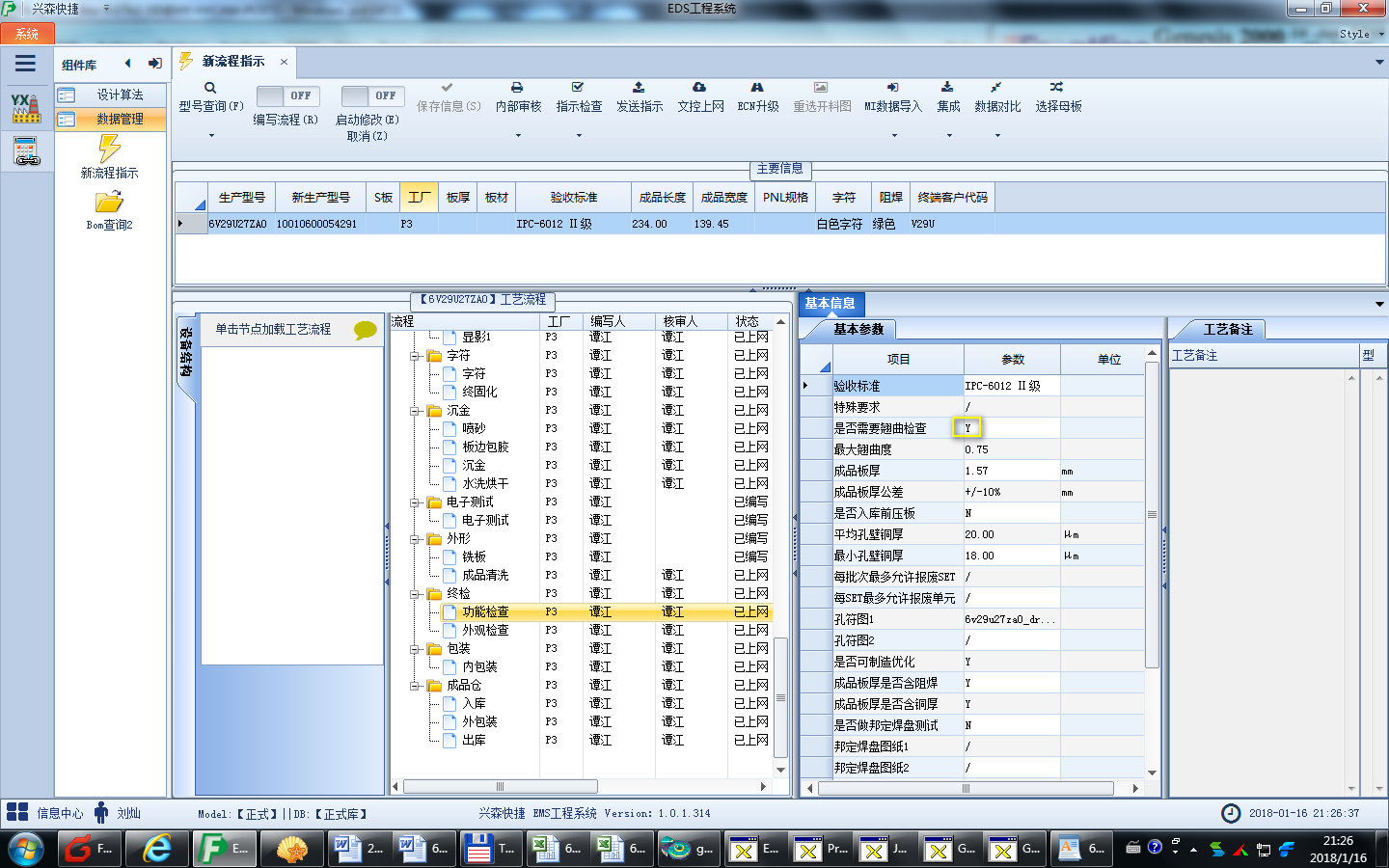
Task: Click the 验收标准 column header
Action: tap(574, 198)
